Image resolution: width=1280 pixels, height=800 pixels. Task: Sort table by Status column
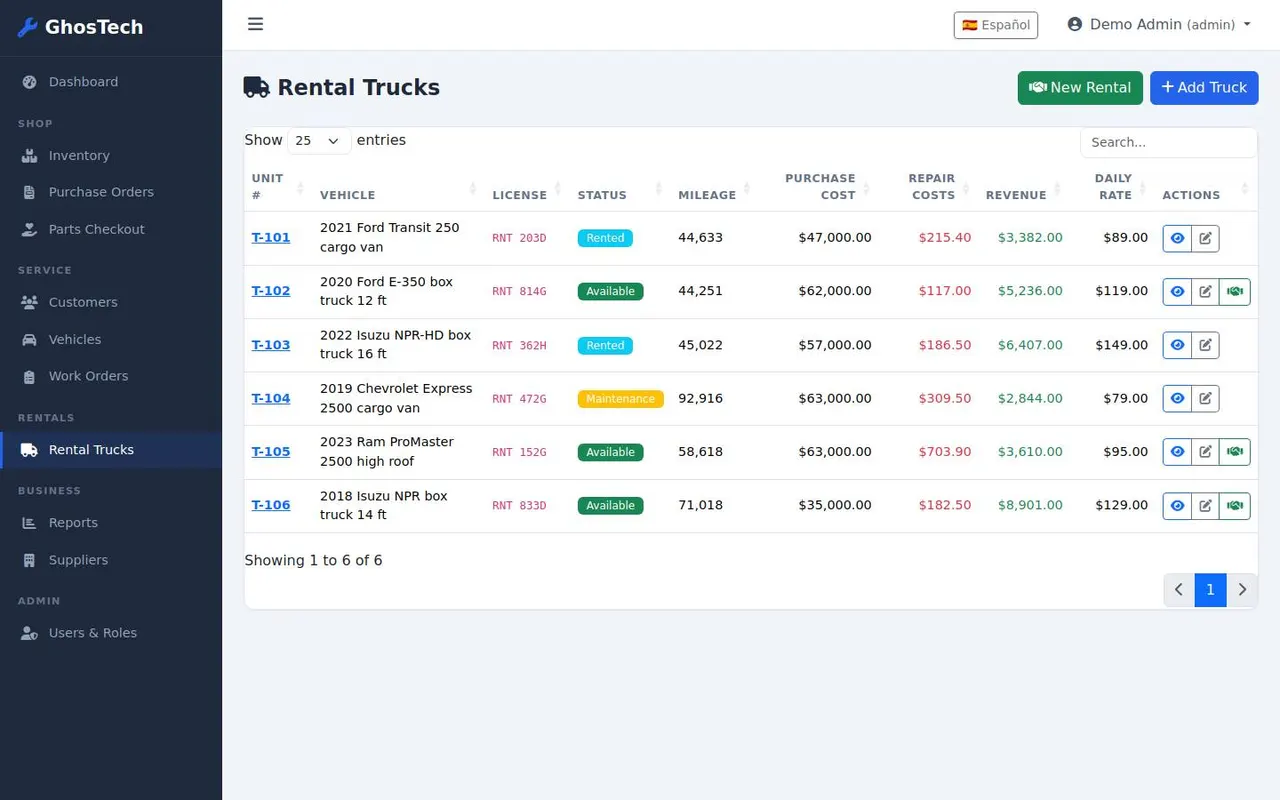pos(620,186)
